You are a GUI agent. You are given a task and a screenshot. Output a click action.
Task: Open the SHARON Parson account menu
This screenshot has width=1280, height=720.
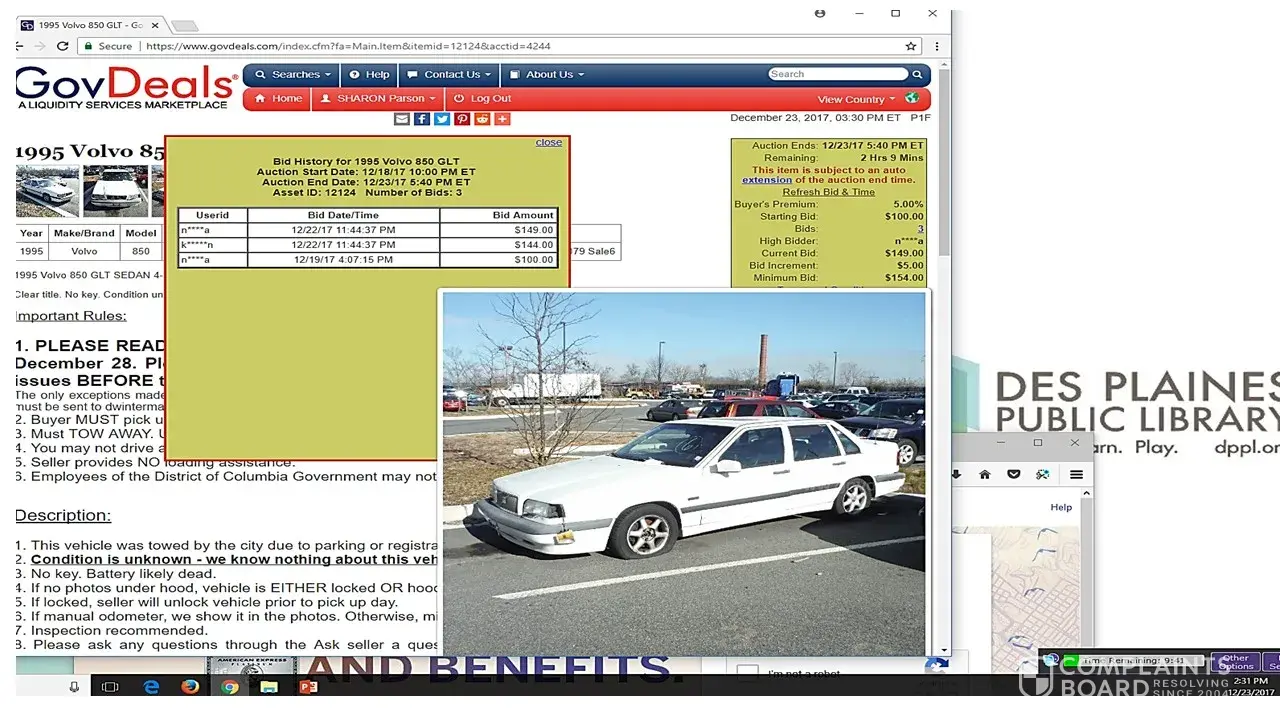[379, 98]
